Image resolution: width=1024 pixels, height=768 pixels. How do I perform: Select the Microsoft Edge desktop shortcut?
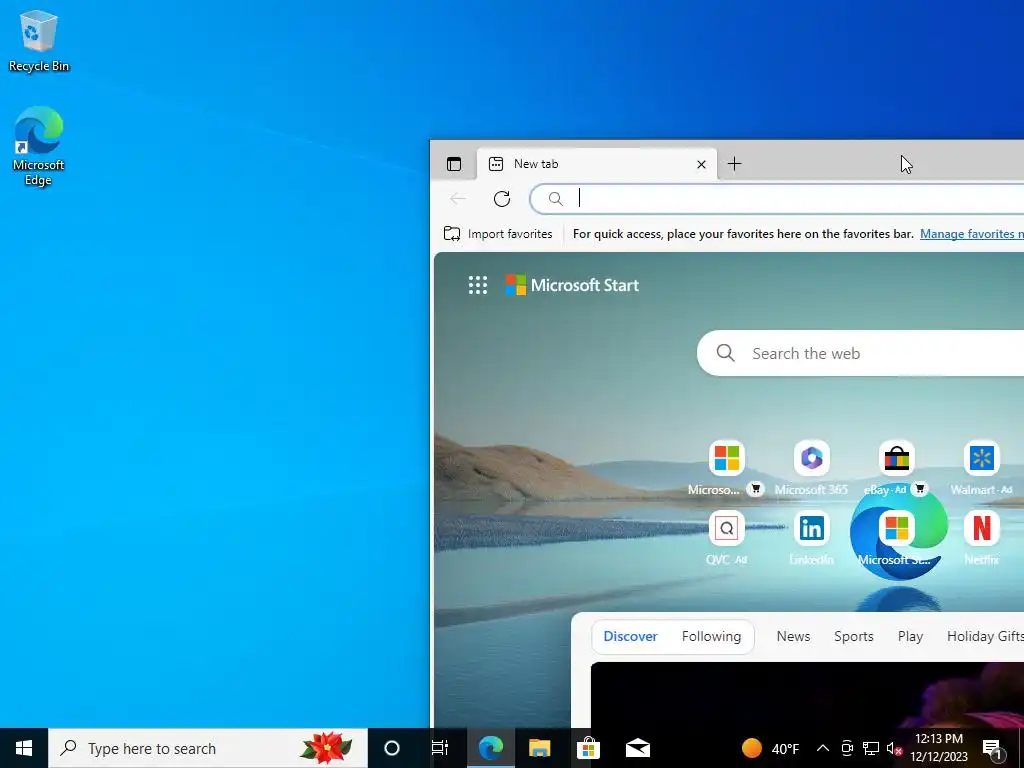[39, 146]
